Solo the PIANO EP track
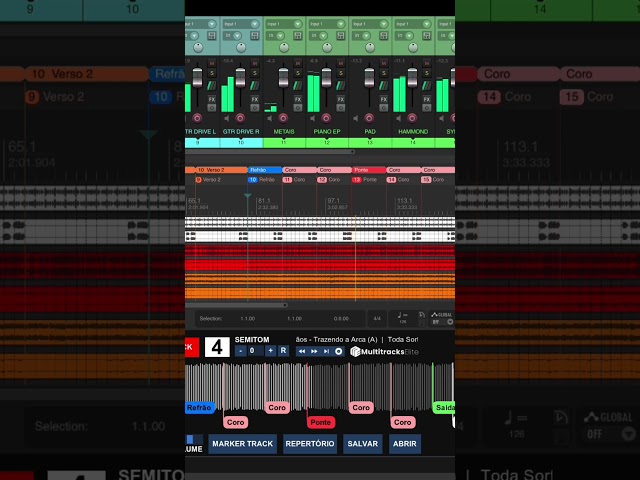This screenshot has width=640, height=480. pyautogui.click(x=341, y=73)
